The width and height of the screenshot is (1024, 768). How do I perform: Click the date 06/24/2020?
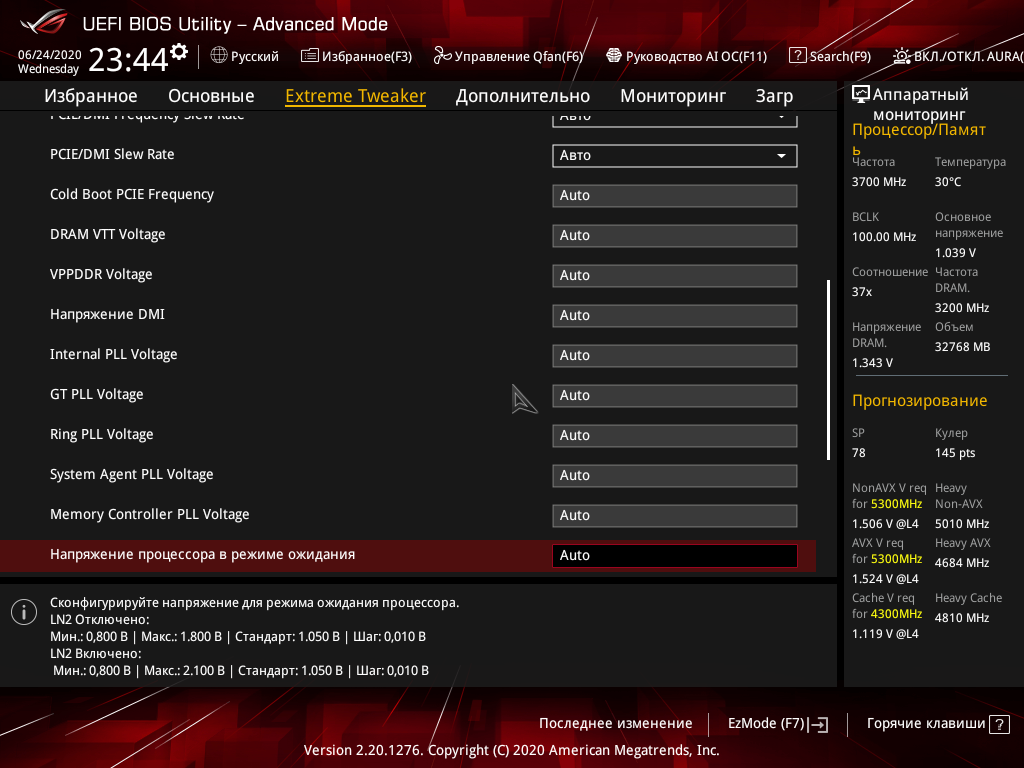pos(50,54)
